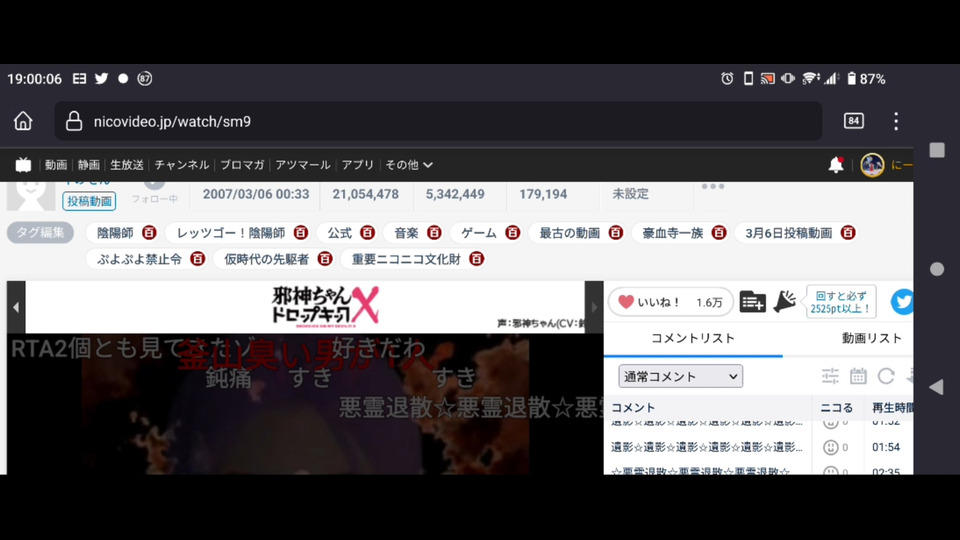The width and height of the screenshot is (960, 540).
Task: Click the 陰陽師 tag dictionary icon
Action: 149,233
